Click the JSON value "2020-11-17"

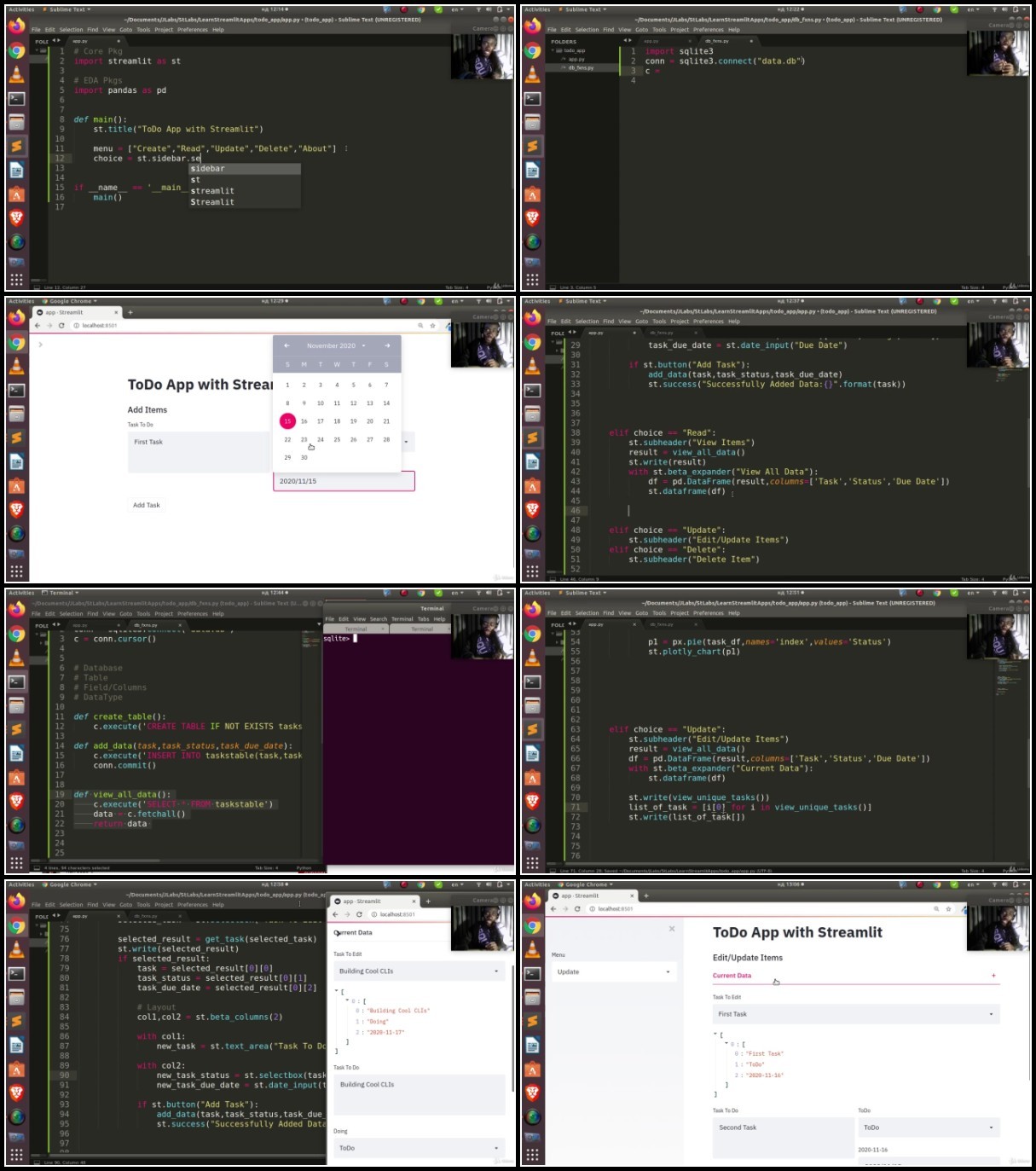[x=385, y=1032]
